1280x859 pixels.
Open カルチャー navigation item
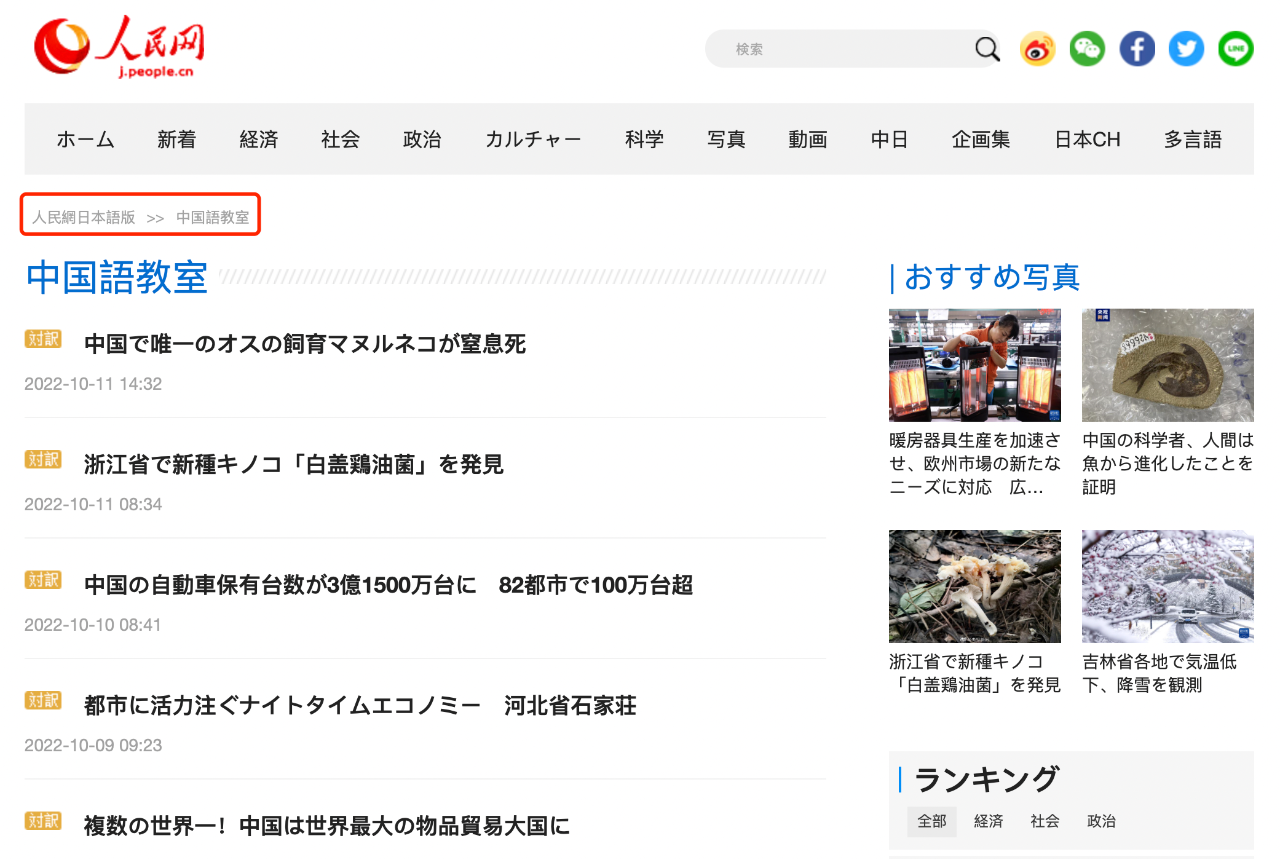coord(533,140)
